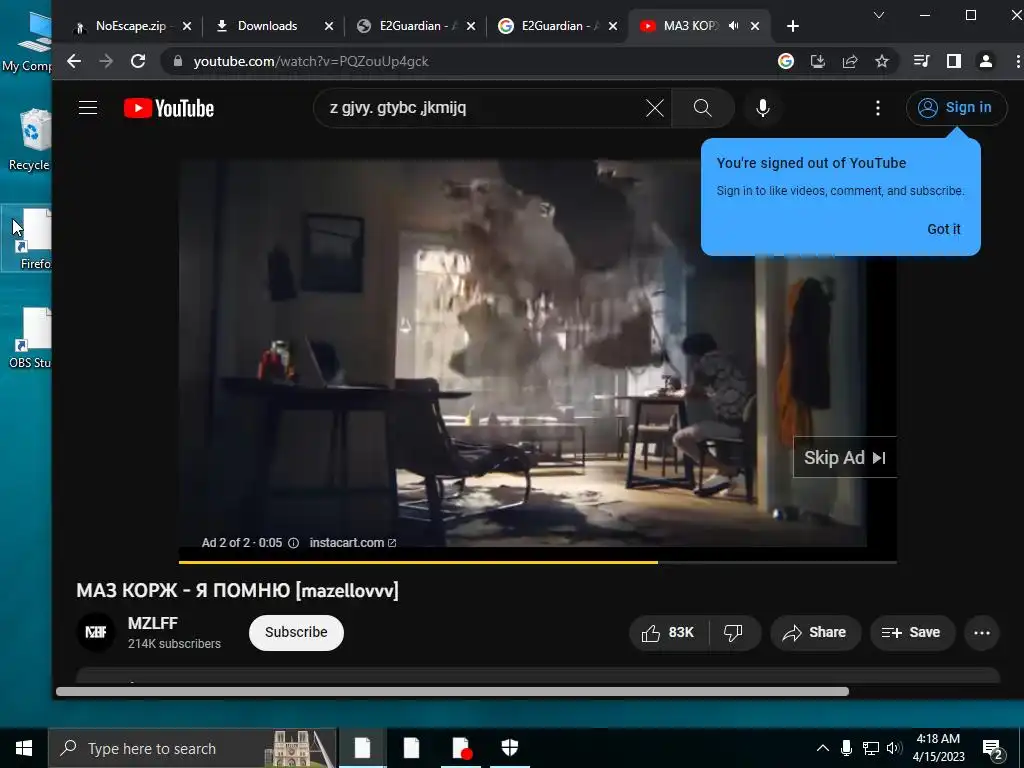Open clock showing 4:18 AM
1024x768 pixels.
(938, 748)
